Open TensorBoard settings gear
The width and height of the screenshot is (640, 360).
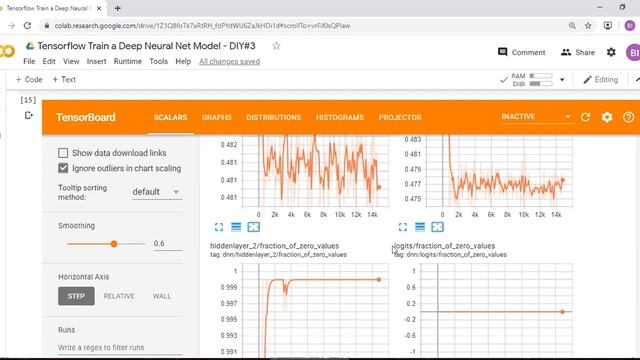607,117
